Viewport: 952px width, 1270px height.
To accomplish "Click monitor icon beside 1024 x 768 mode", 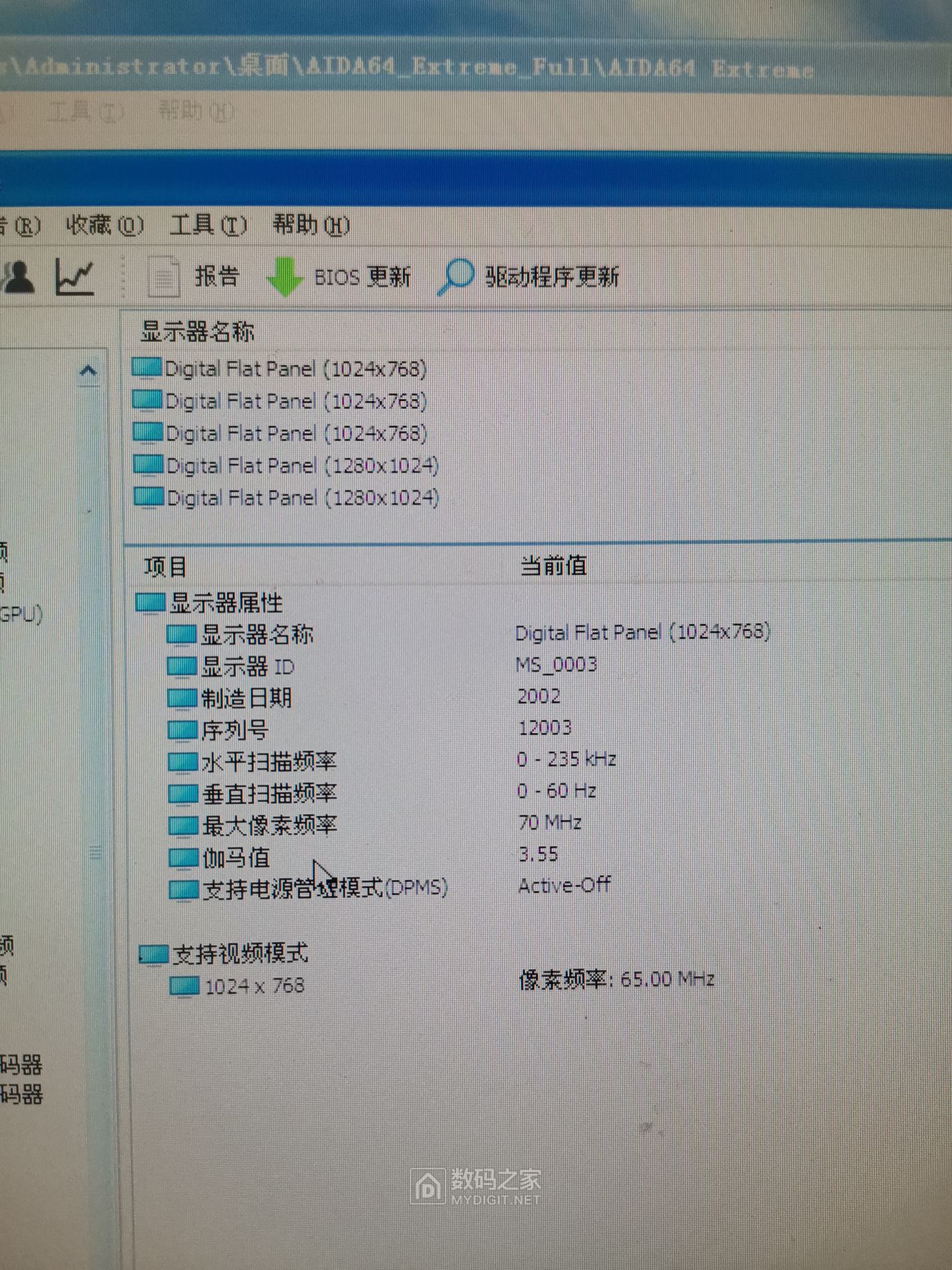I will [x=185, y=986].
